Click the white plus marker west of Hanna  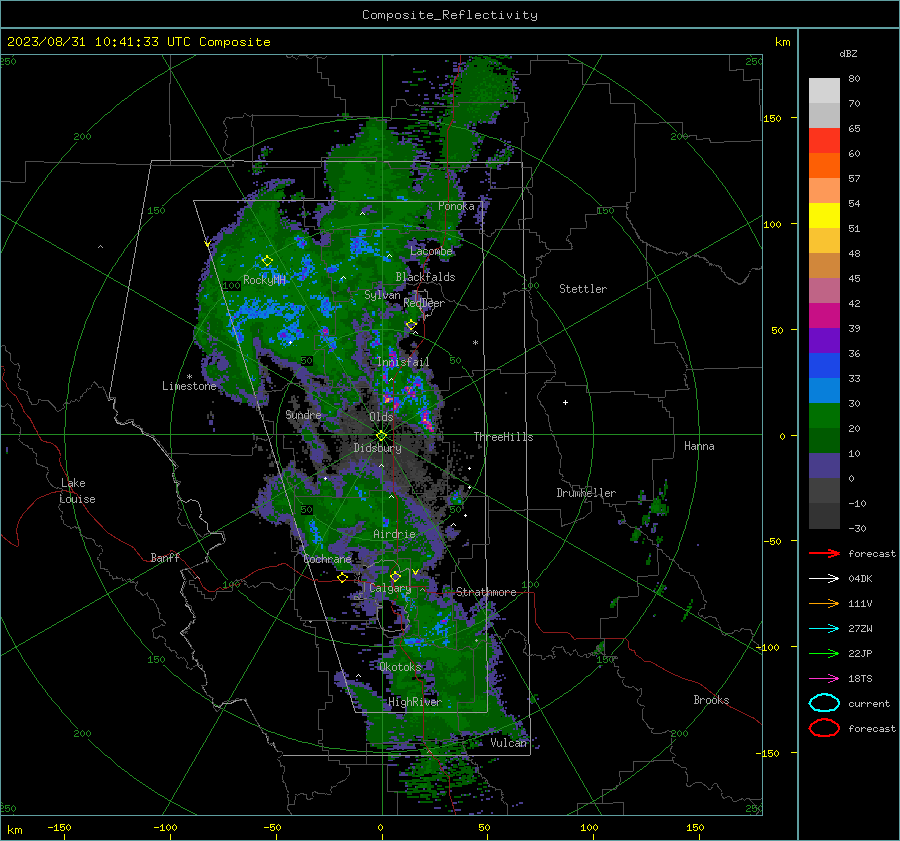point(565,402)
